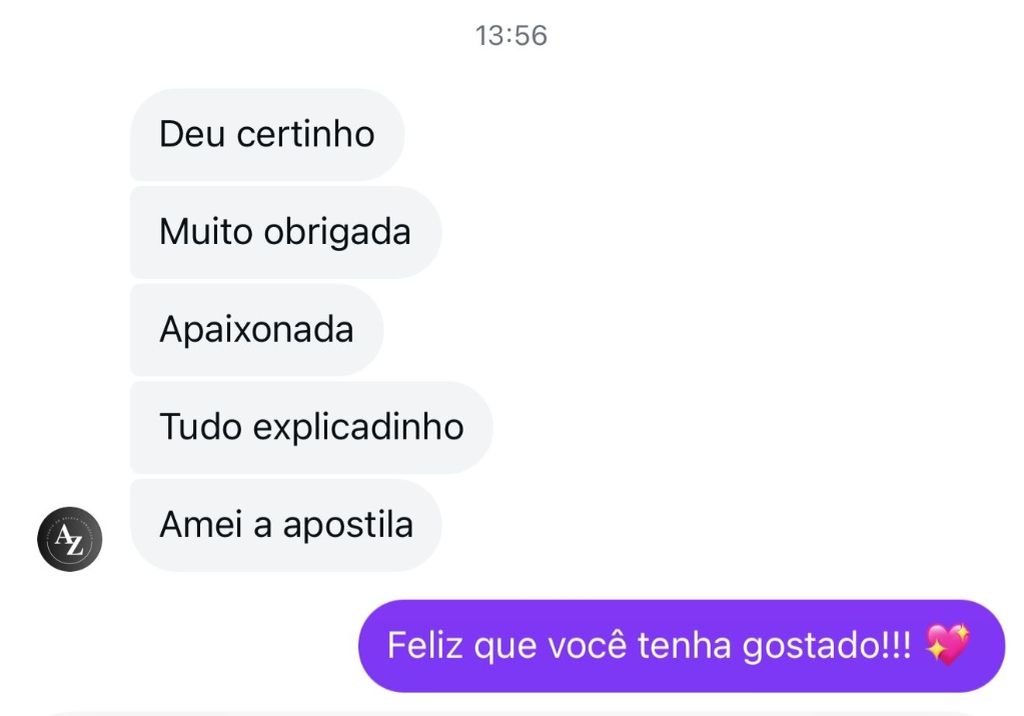Viewport: 1024px width, 716px height.
Task: Click the word "explicadinho" in fourth message
Action: pos(358,427)
